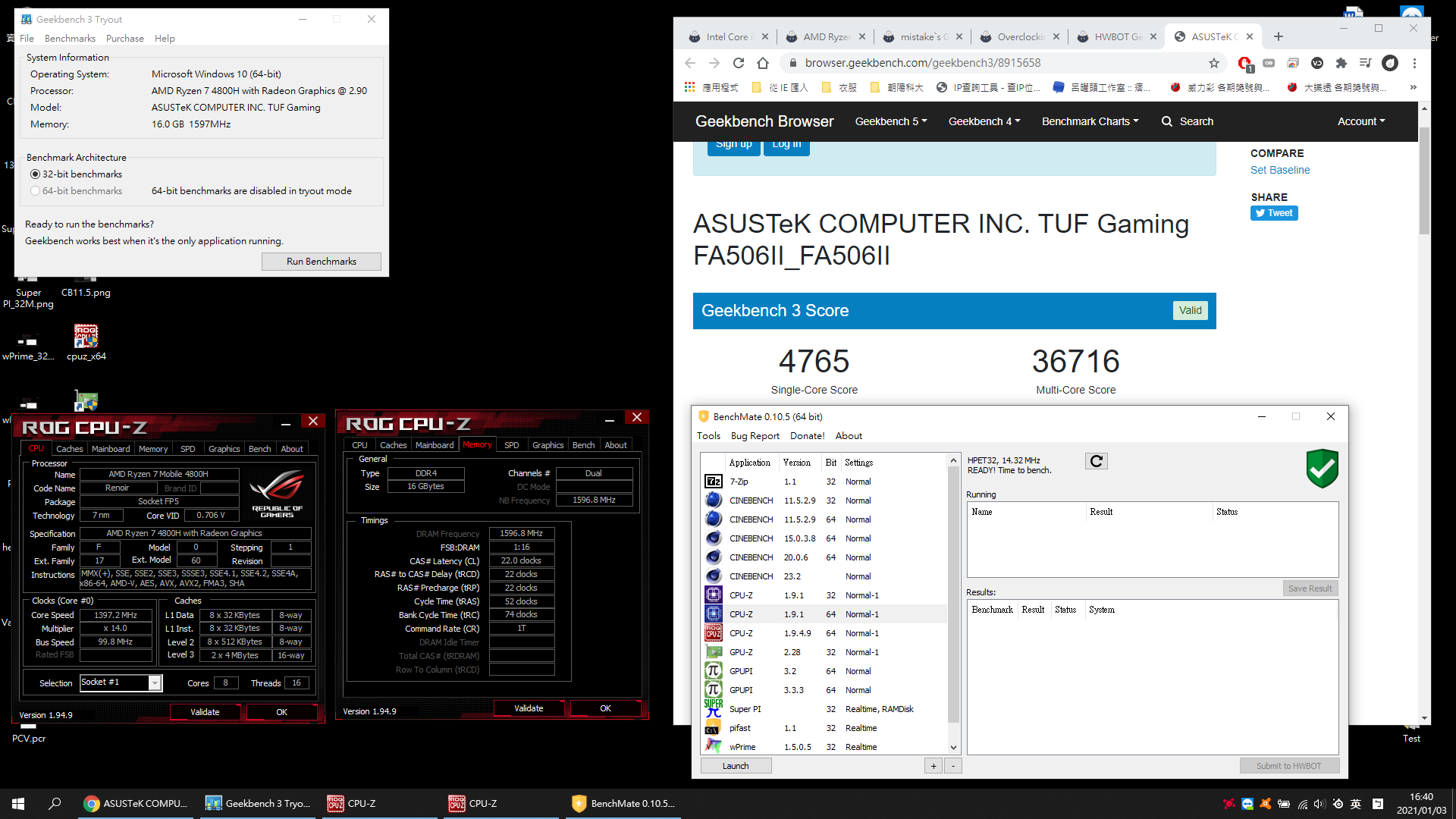Click the Search link in Geekbench Browser
This screenshot has width=1456, height=819.
pos(1188,121)
